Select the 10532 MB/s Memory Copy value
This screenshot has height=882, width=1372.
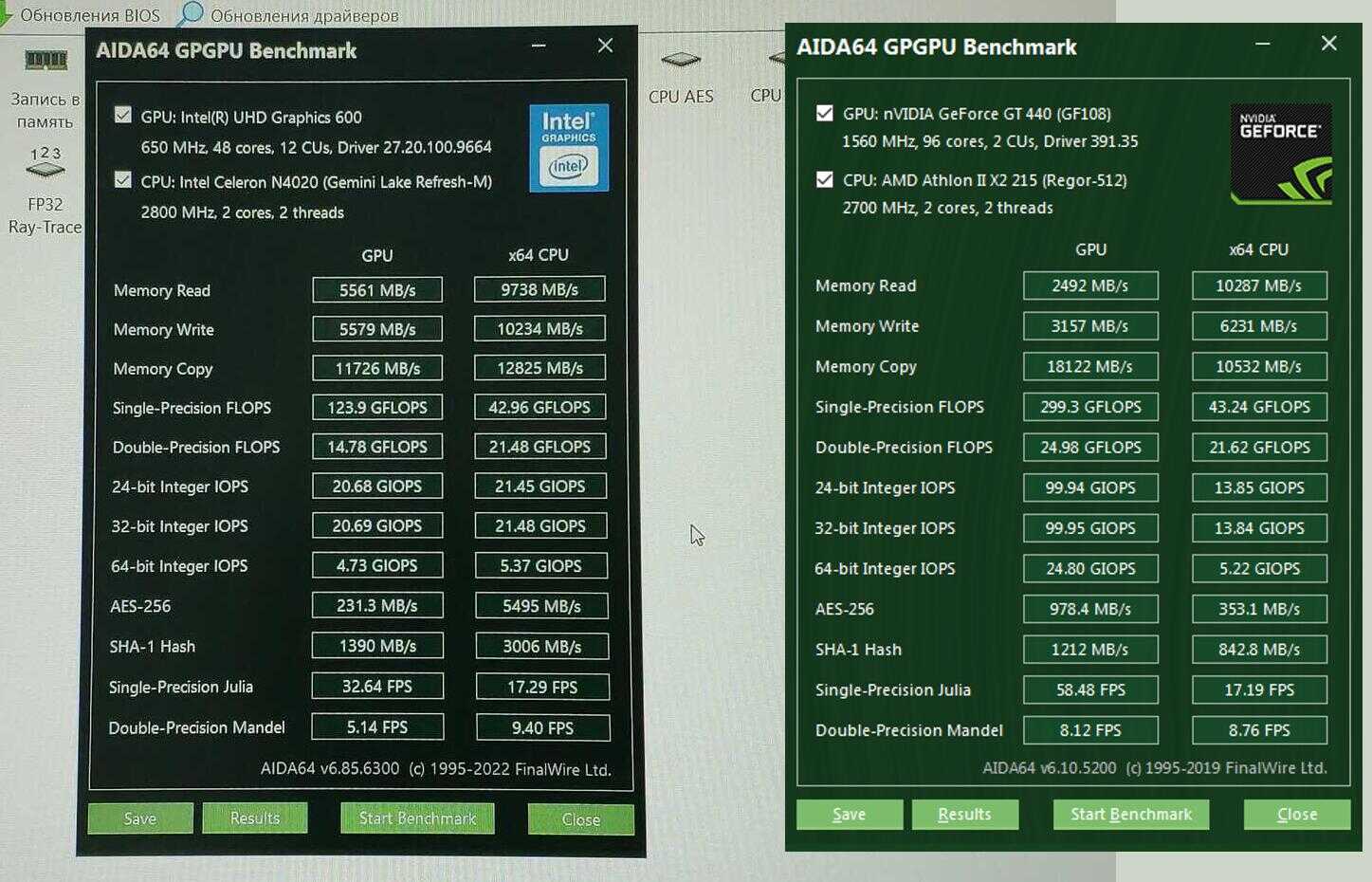(1259, 367)
